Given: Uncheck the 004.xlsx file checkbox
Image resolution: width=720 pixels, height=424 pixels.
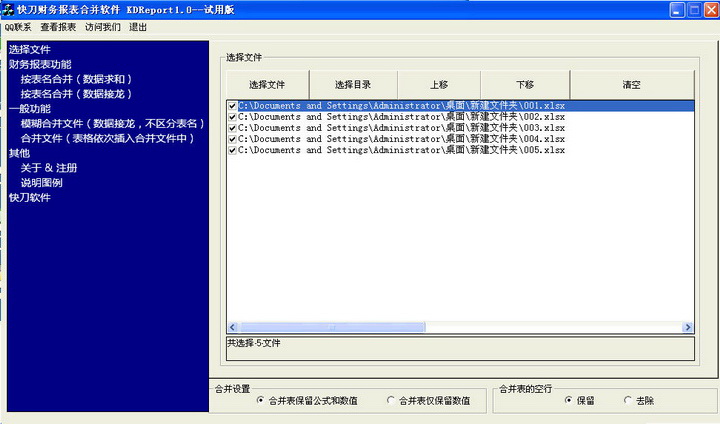Looking at the screenshot, I should [232, 139].
